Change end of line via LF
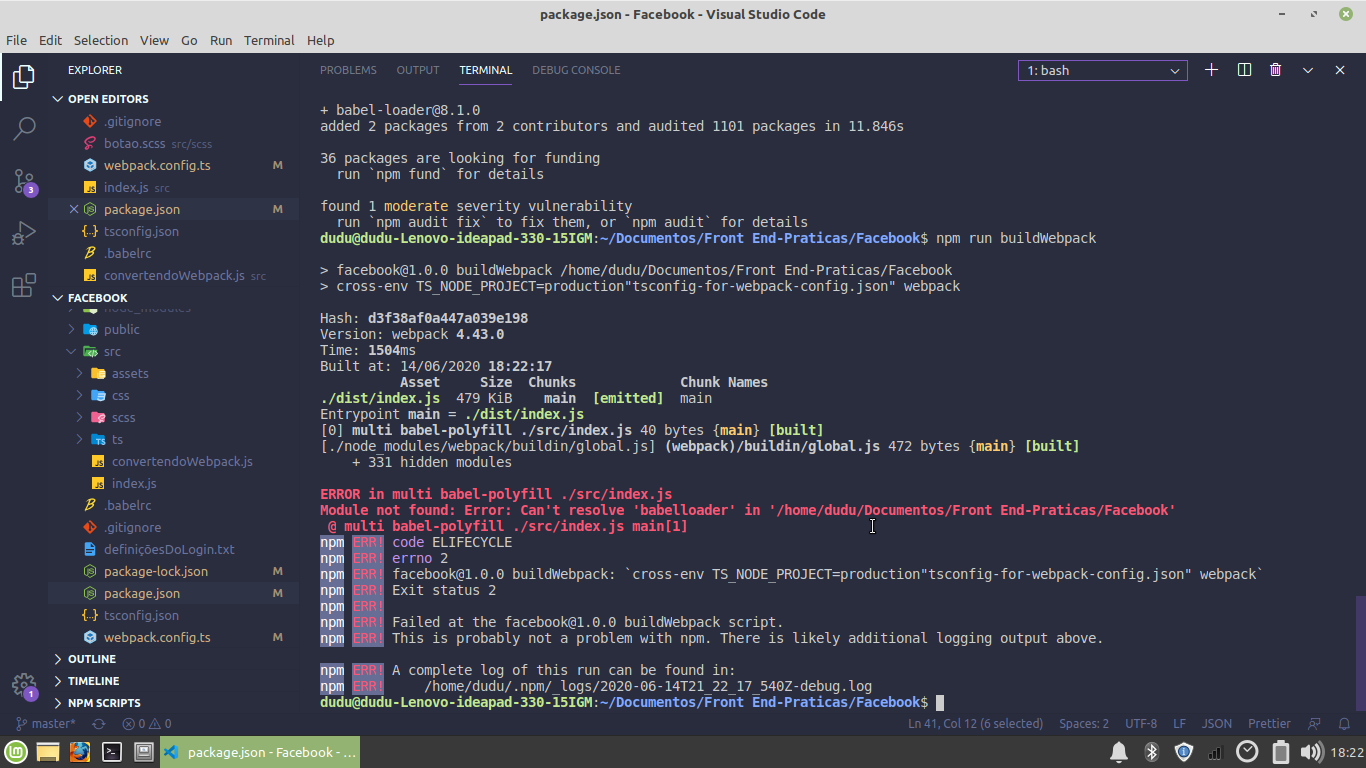Image resolution: width=1366 pixels, height=768 pixels. 1179,724
